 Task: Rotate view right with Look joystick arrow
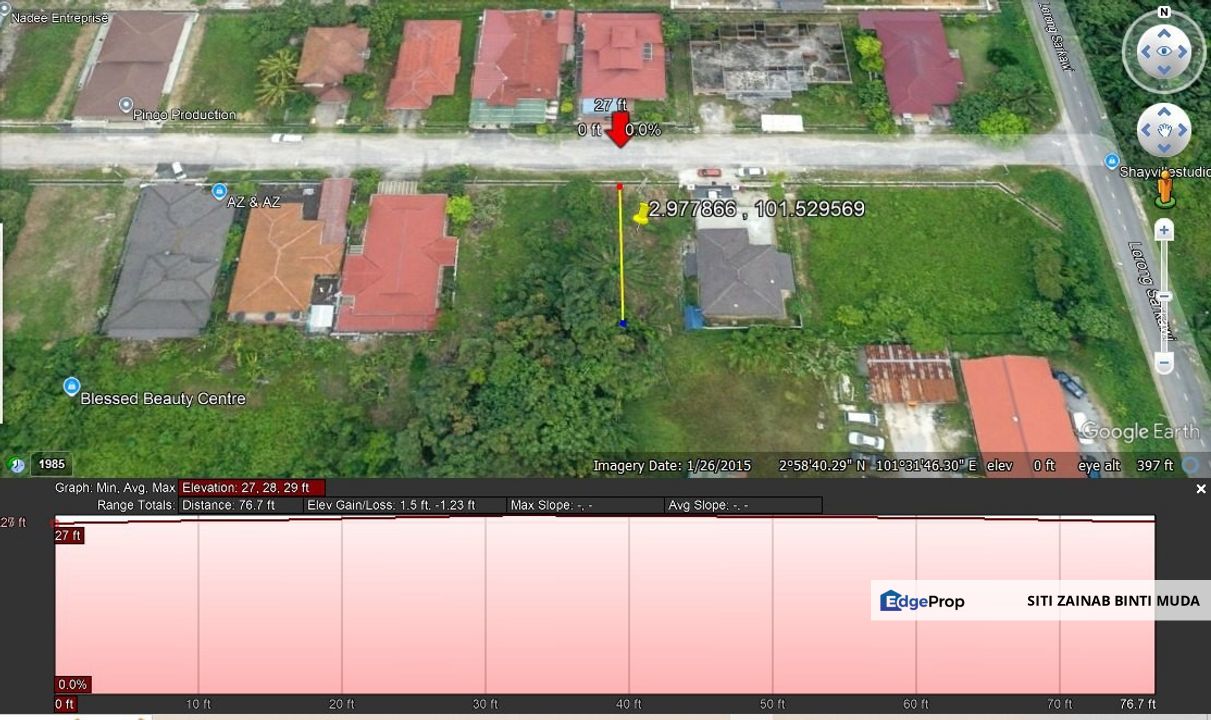(1185, 53)
